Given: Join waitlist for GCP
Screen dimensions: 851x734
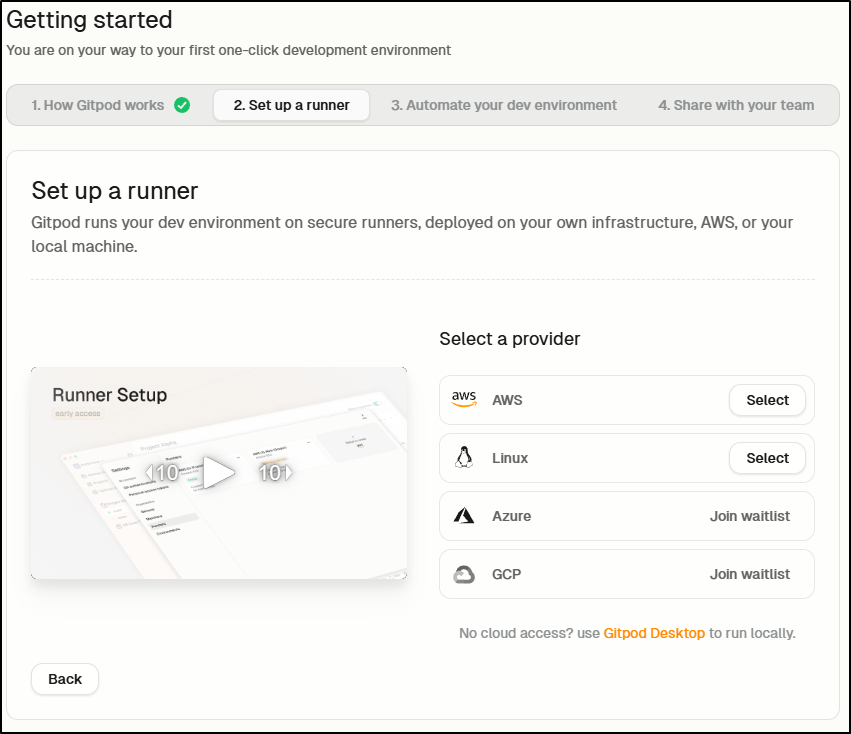Looking at the screenshot, I should tap(750, 574).
